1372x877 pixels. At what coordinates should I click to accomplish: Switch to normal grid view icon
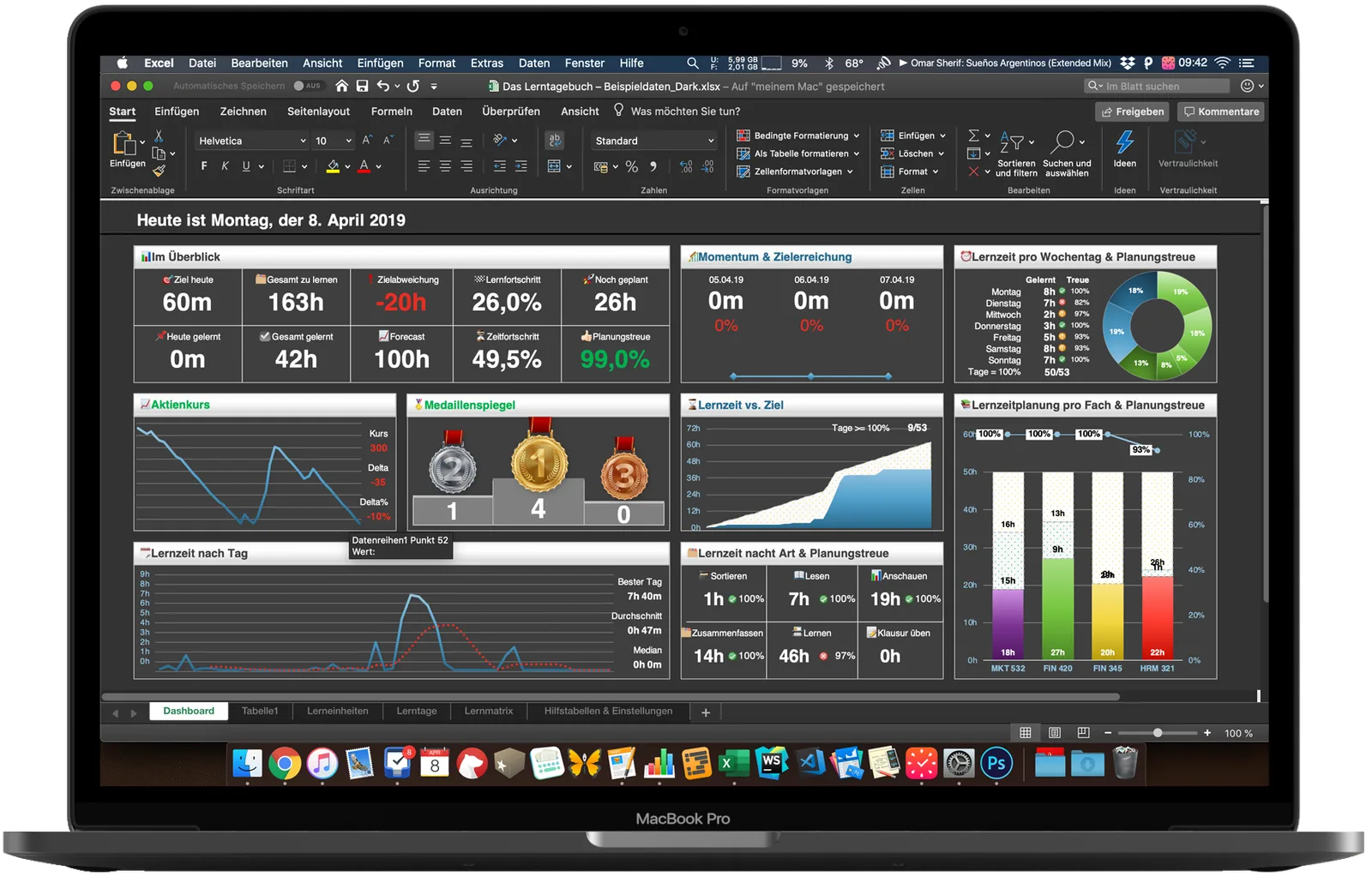(x=1026, y=733)
